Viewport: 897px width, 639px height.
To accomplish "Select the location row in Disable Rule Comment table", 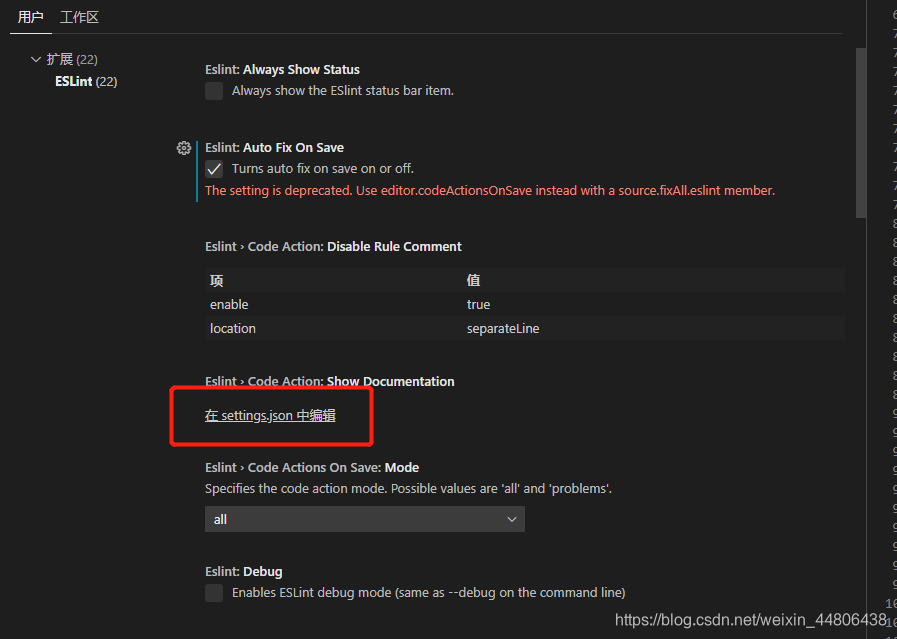I will pos(525,328).
